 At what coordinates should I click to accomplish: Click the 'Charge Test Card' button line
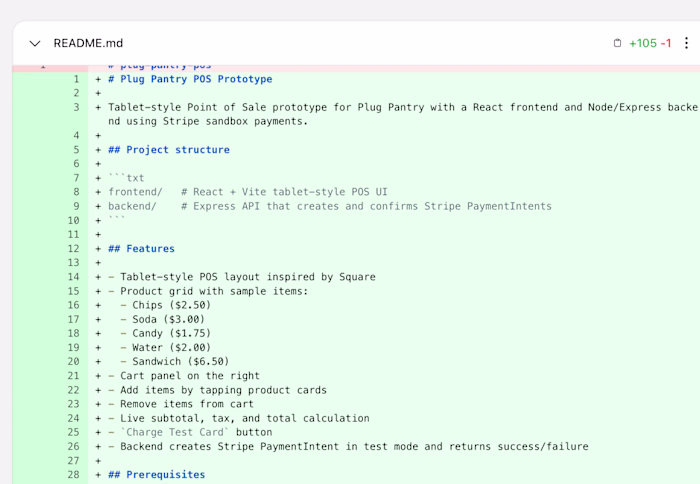click(195, 433)
